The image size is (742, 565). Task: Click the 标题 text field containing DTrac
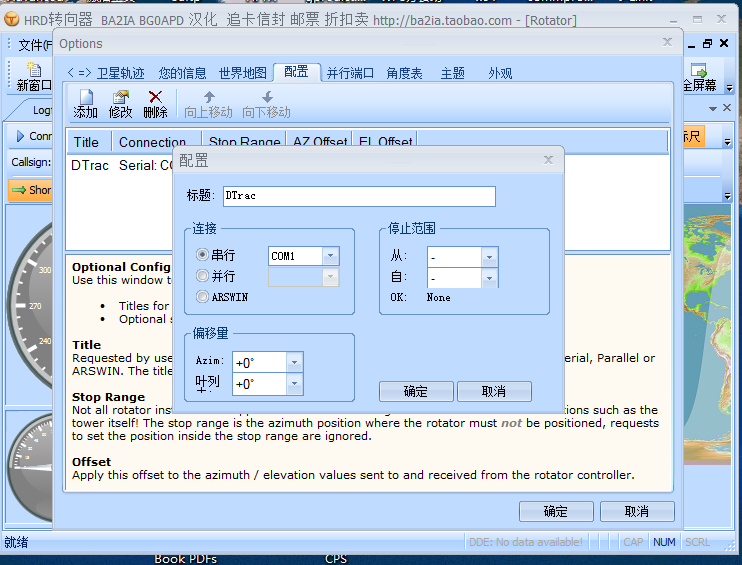tap(358, 196)
